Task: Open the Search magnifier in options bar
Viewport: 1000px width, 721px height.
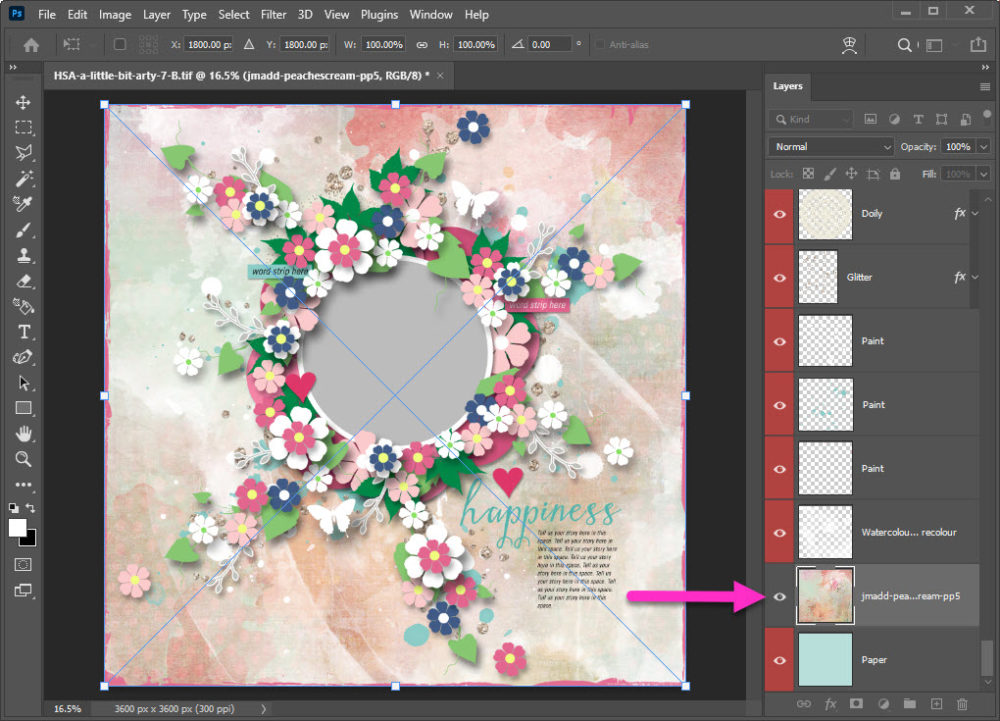Action: tap(904, 45)
